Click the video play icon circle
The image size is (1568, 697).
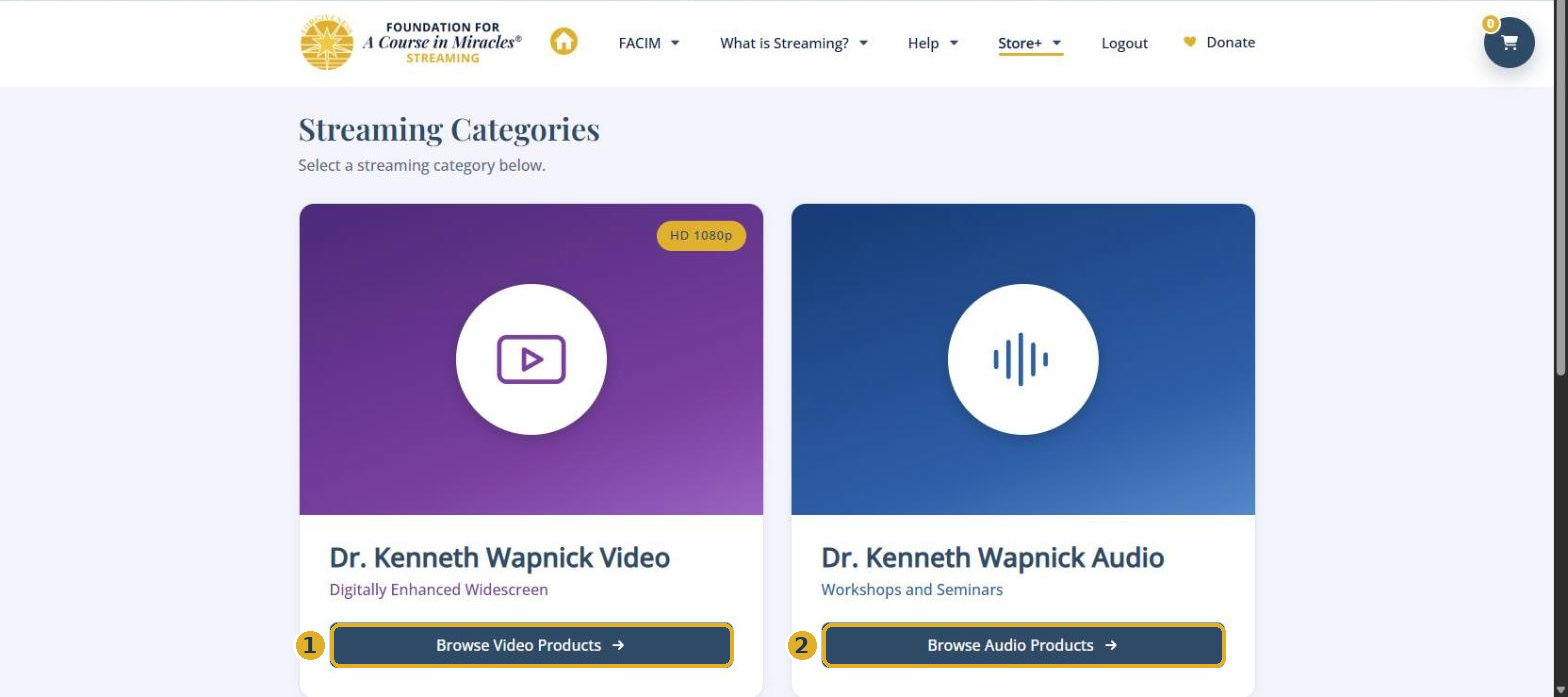pyautogui.click(x=531, y=359)
